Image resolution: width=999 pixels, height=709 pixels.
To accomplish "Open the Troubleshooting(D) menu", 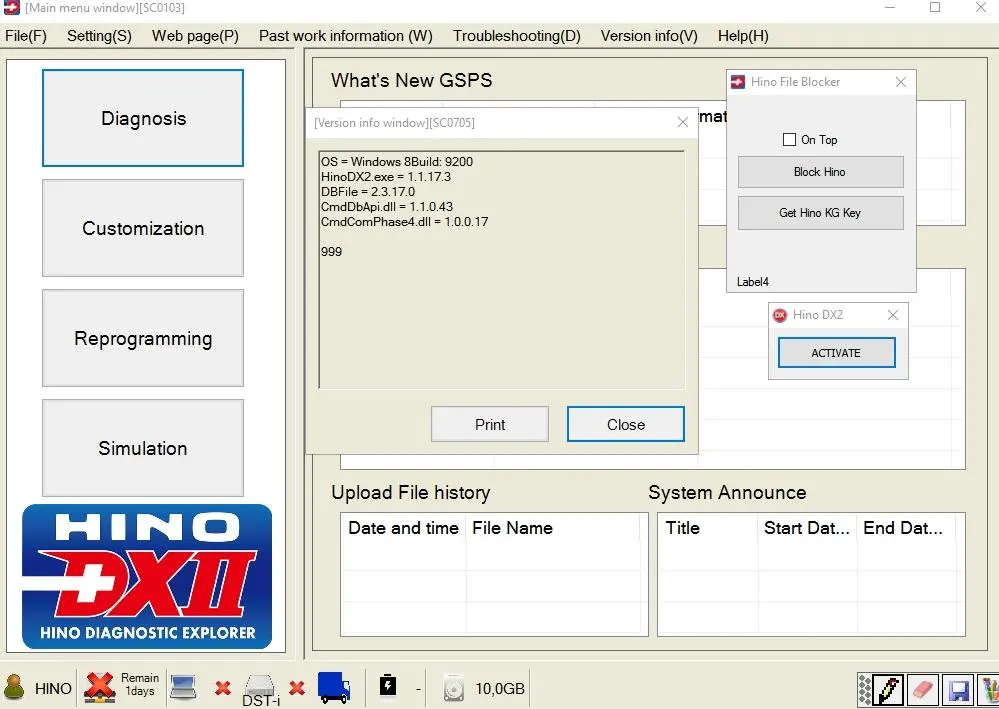I will [x=517, y=36].
